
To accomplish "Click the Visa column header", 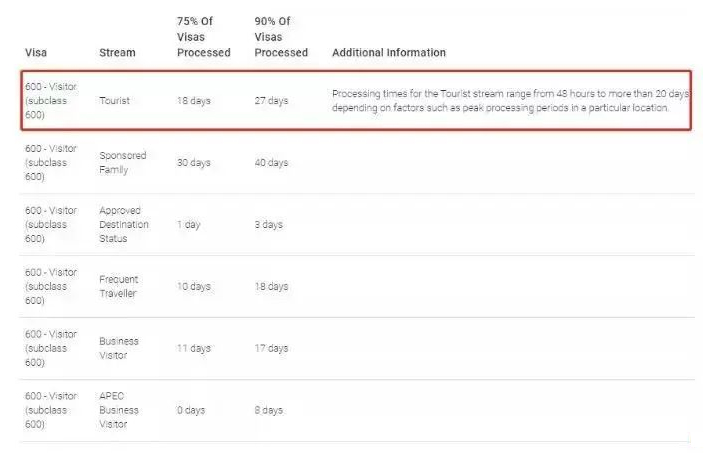I will tap(36, 53).
